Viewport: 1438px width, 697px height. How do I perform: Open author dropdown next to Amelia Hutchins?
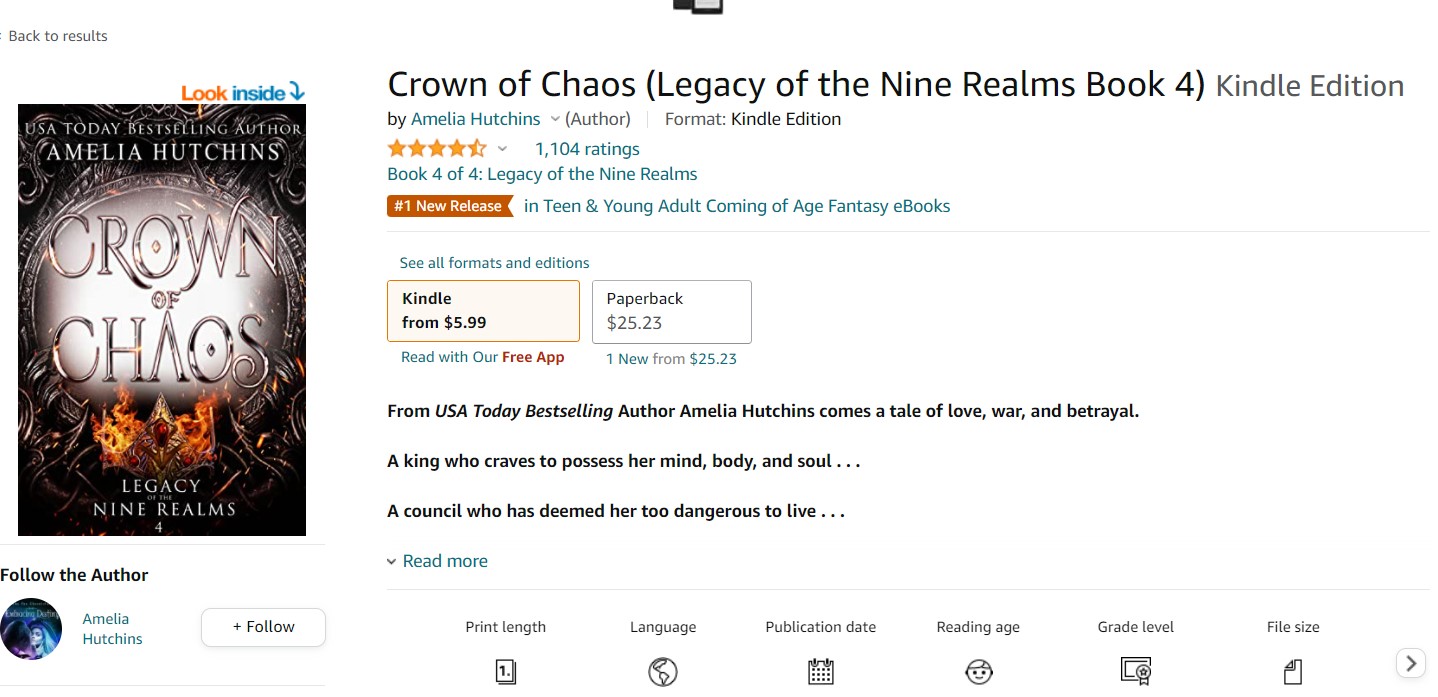coord(555,119)
